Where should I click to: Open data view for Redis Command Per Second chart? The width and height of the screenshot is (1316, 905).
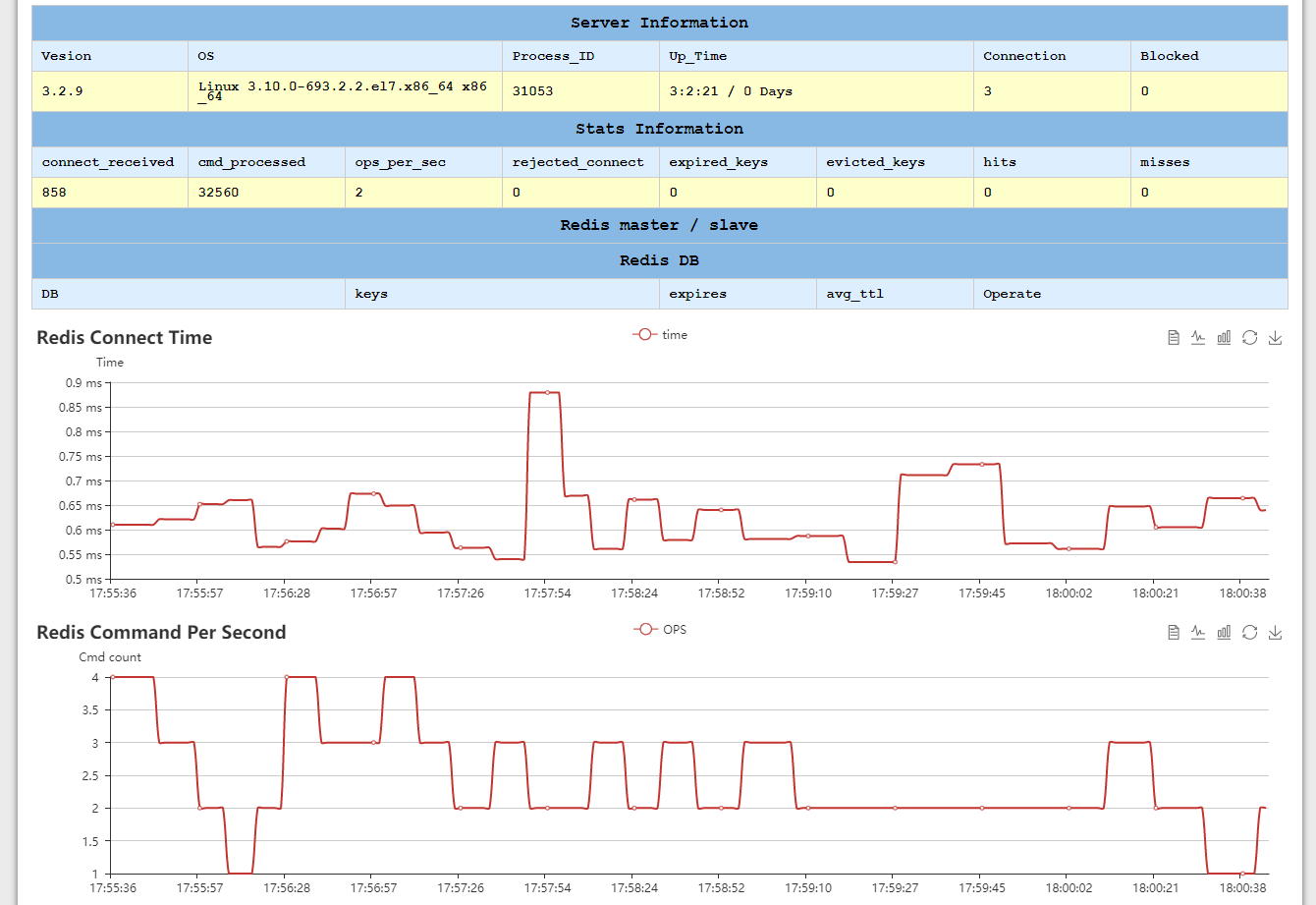[1174, 633]
